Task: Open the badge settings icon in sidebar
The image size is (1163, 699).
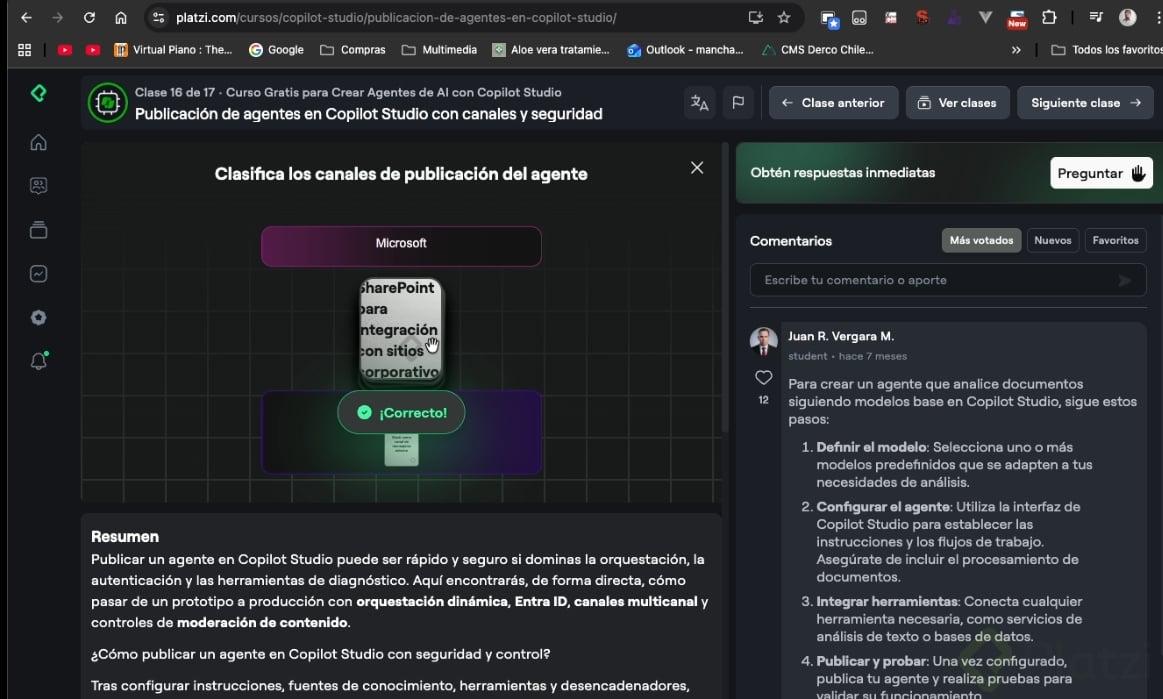Action: pos(39,318)
